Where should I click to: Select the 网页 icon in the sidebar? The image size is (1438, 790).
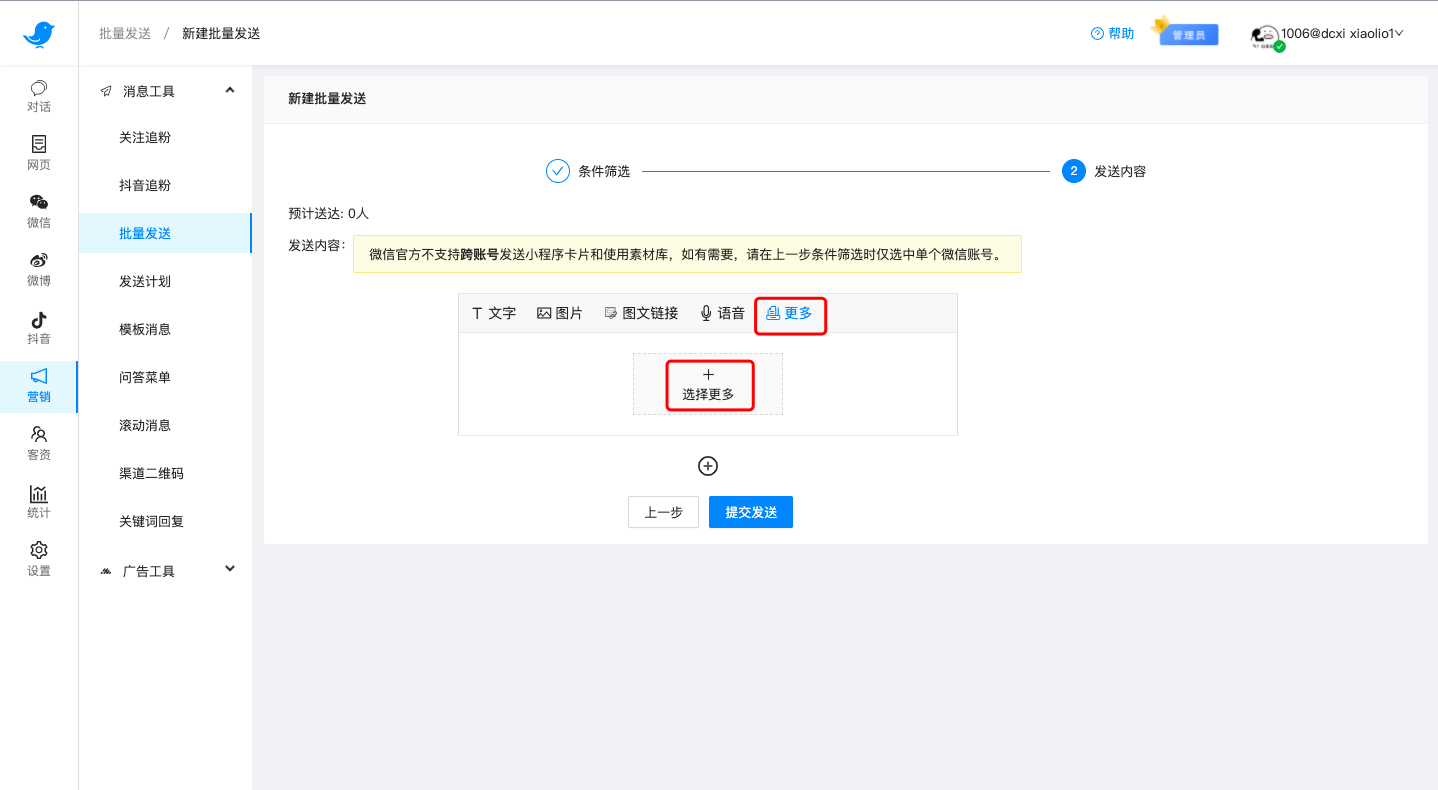pyautogui.click(x=38, y=153)
